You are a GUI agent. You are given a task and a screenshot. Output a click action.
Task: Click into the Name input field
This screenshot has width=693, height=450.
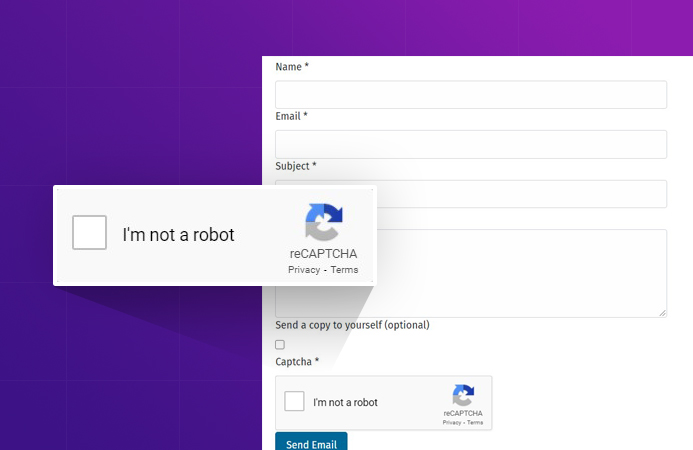[x=471, y=95]
